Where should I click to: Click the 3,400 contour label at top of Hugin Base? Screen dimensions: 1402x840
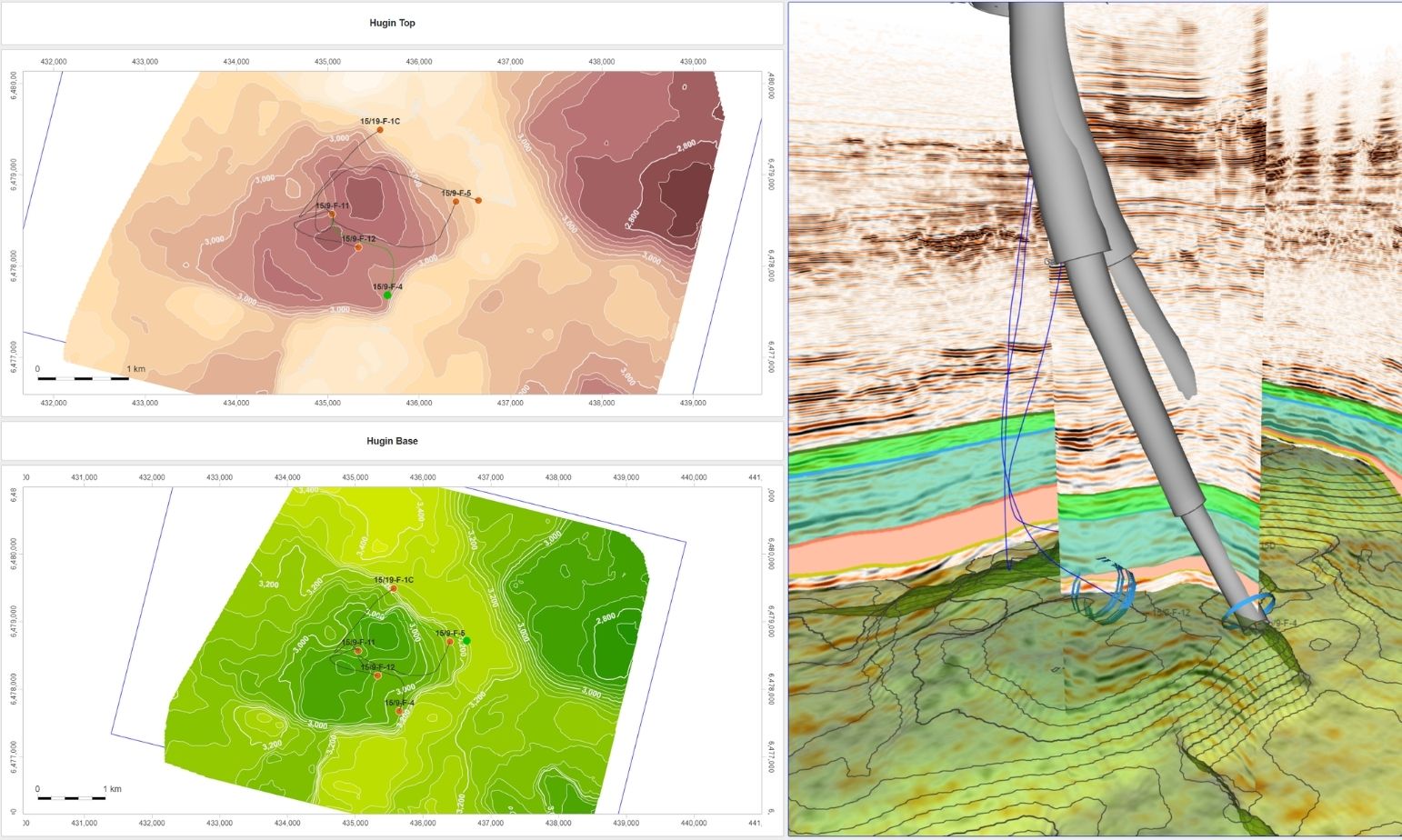tap(308, 491)
